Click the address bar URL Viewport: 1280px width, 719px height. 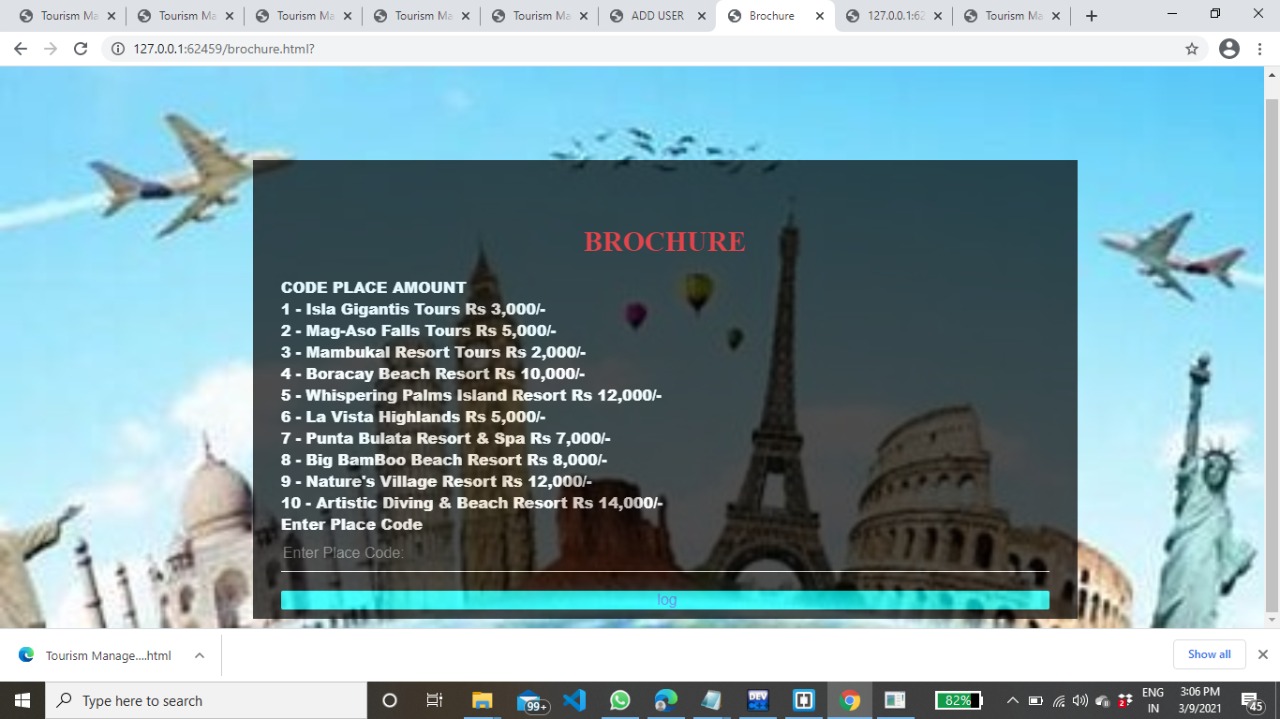click(224, 49)
